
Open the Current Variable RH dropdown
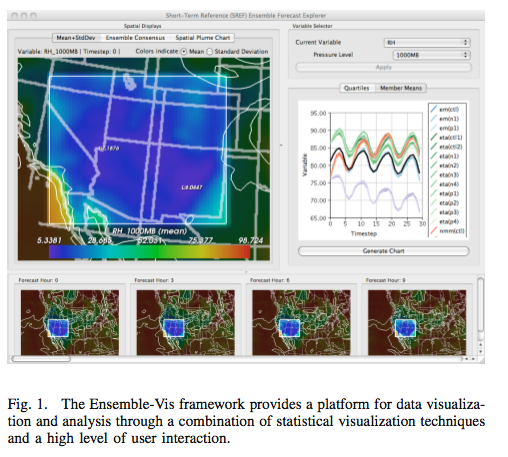click(x=427, y=43)
